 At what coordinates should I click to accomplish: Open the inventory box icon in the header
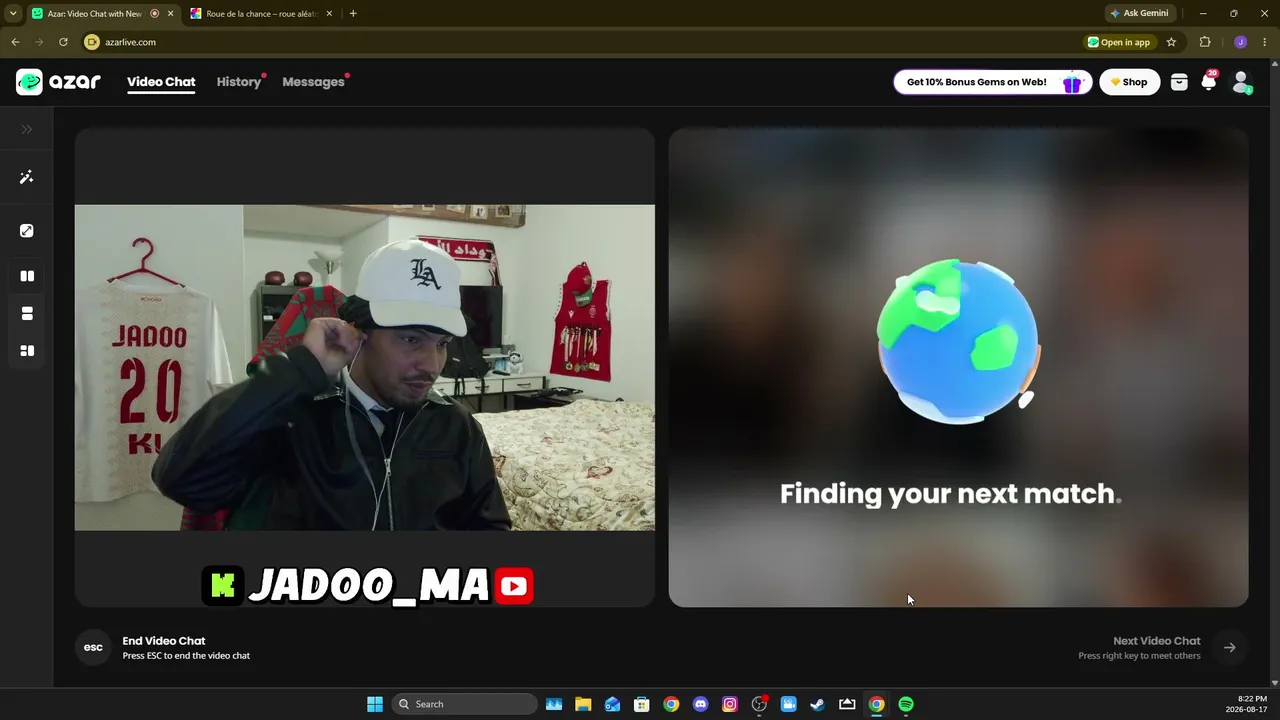[1179, 82]
